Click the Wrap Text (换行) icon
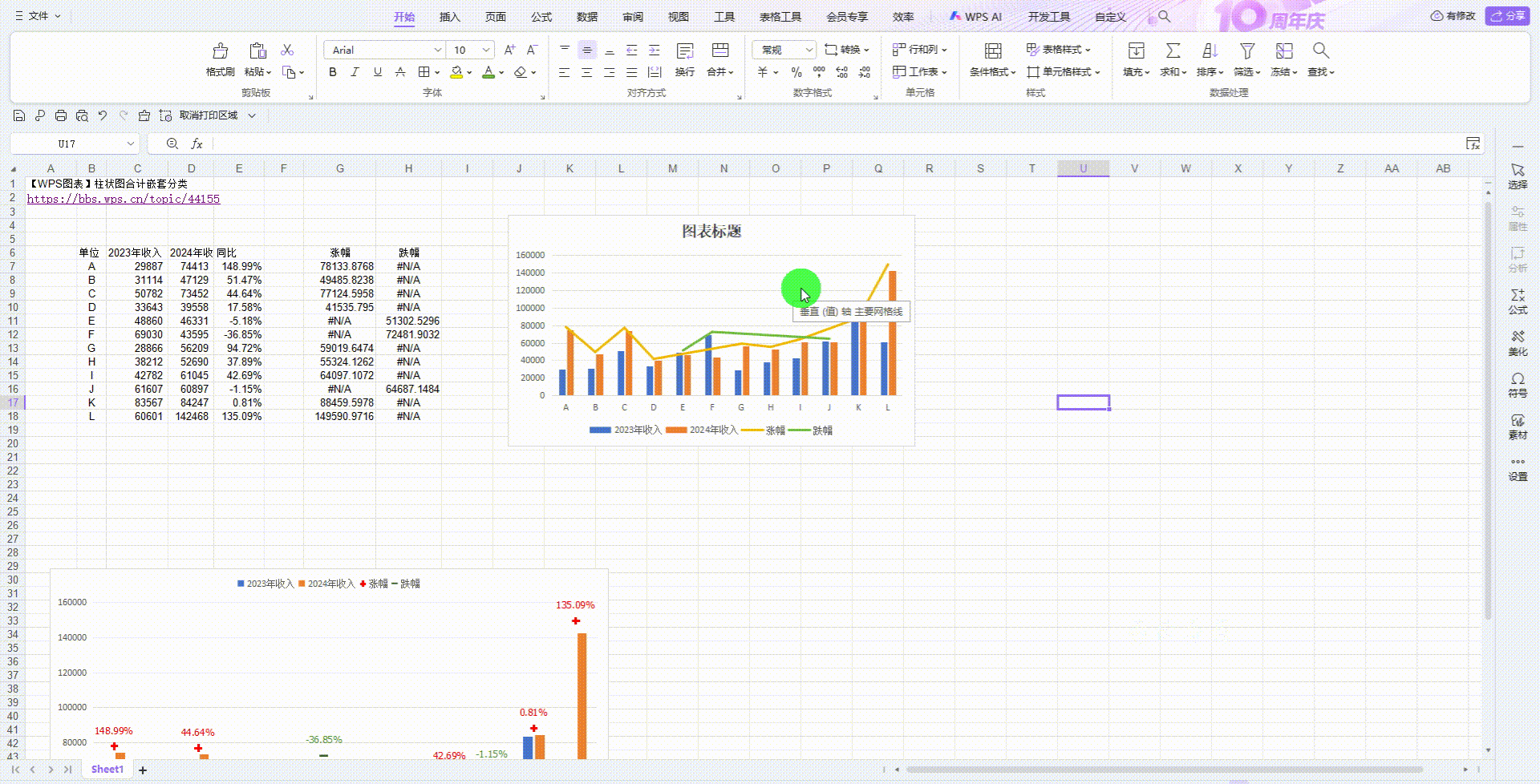1540x784 pixels. [685, 51]
